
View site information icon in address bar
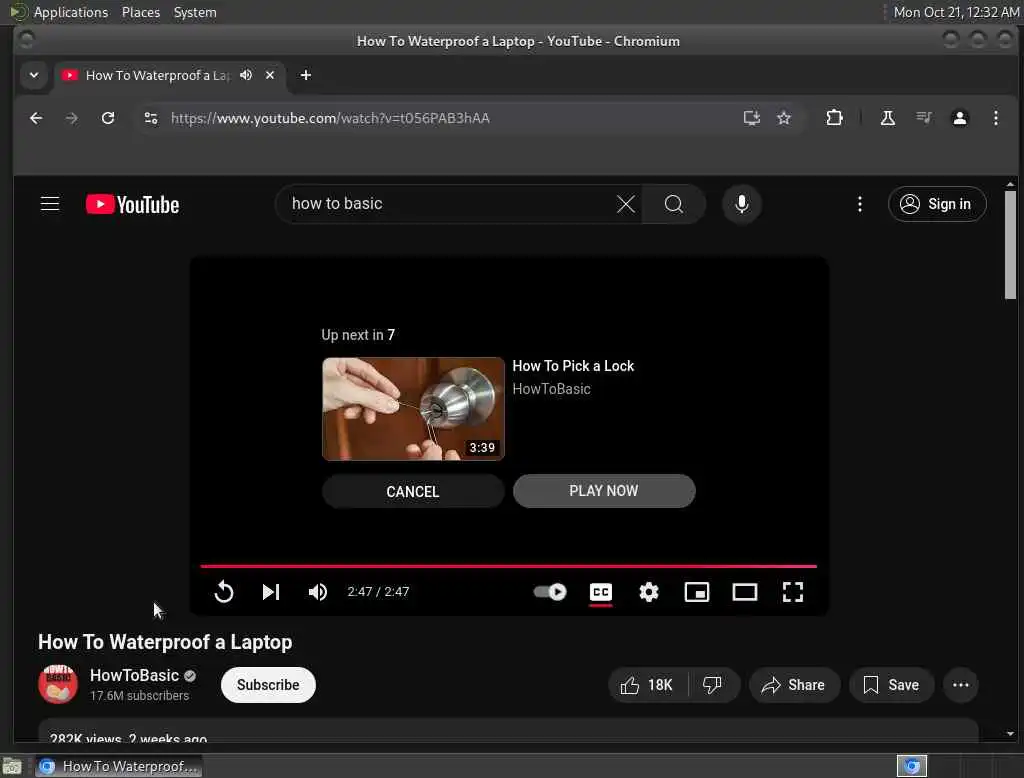point(151,118)
